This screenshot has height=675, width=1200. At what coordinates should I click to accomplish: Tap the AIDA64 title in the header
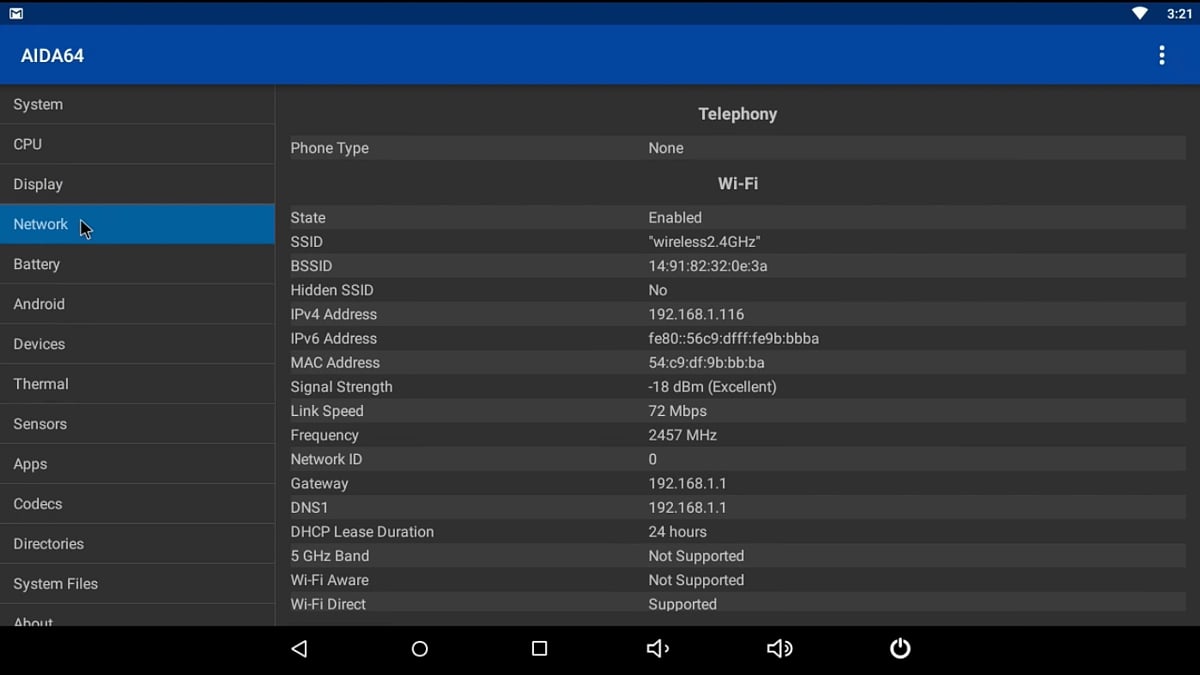click(51, 55)
